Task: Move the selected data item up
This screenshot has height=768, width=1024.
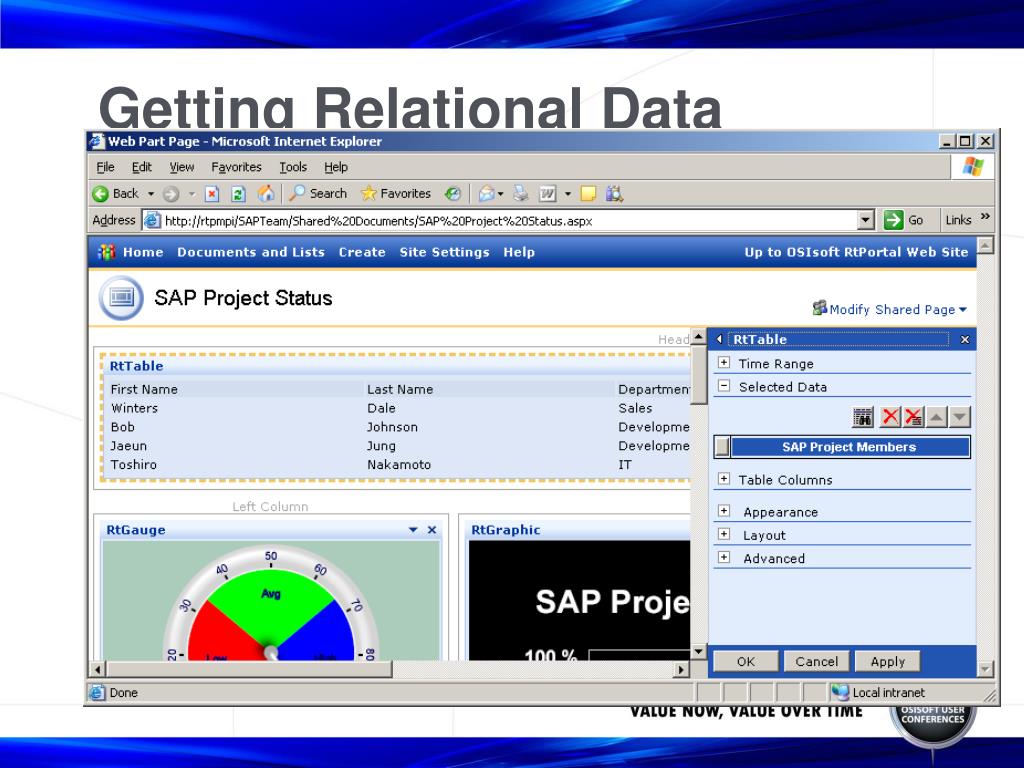Action: [x=936, y=417]
